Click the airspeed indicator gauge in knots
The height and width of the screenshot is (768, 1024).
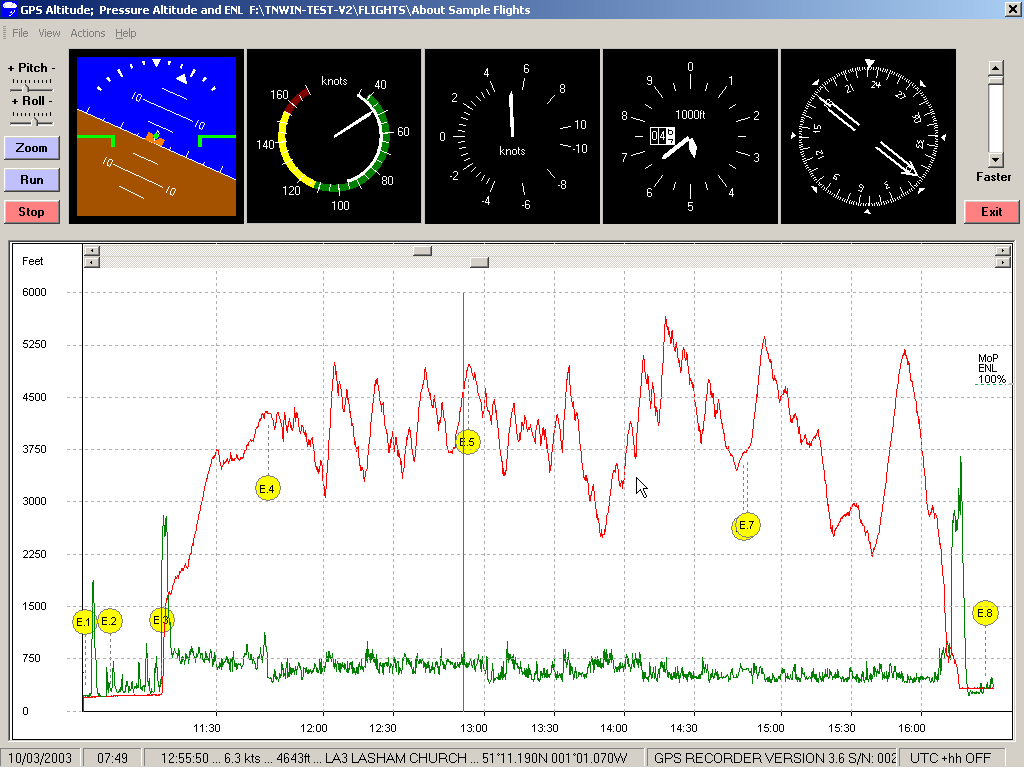click(334, 136)
